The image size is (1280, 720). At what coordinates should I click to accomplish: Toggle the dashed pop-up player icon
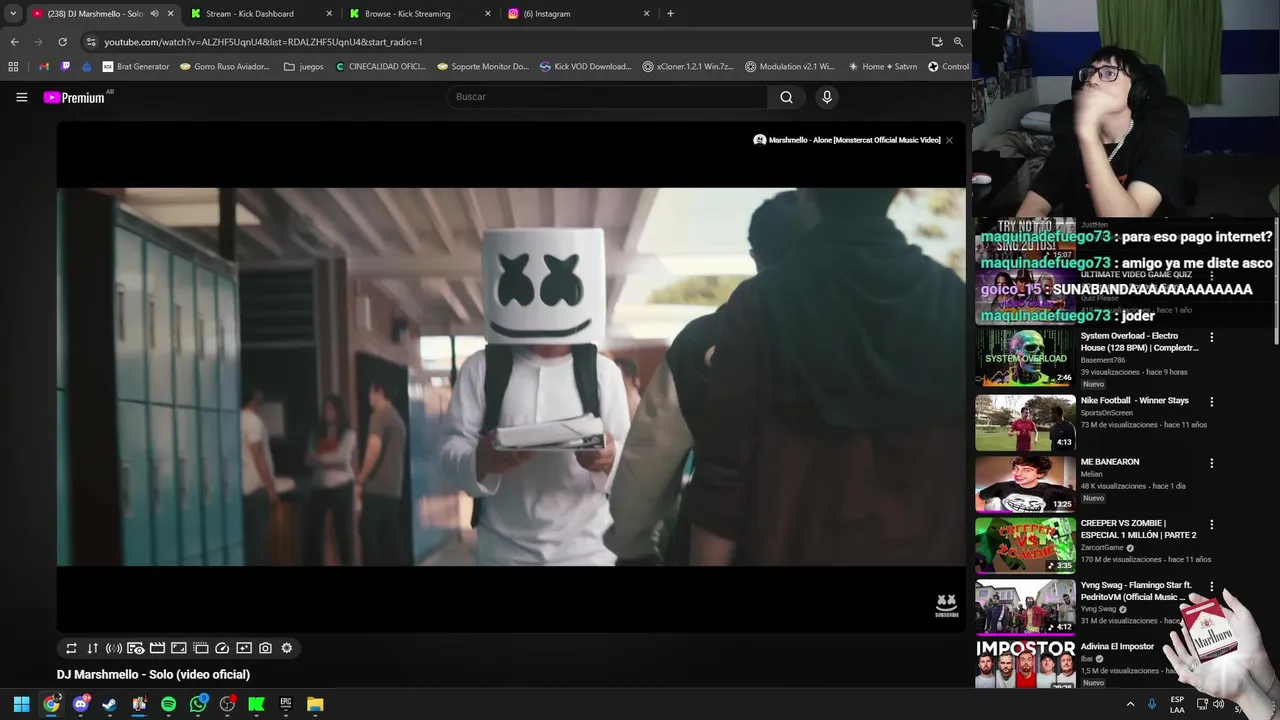click(x=200, y=648)
